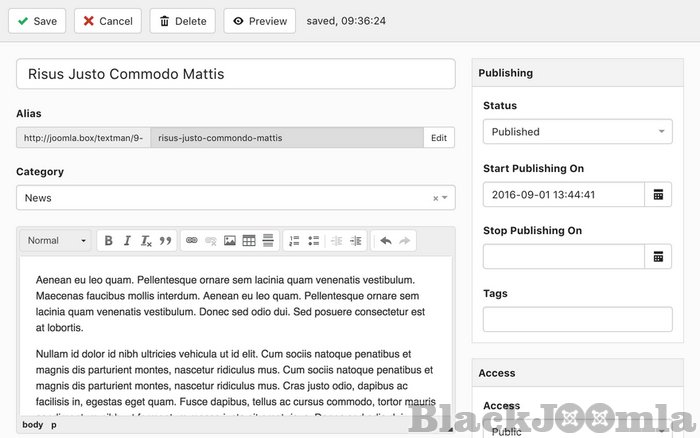
Task: Open the Start Publishing On calendar picker
Action: pos(659,194)
